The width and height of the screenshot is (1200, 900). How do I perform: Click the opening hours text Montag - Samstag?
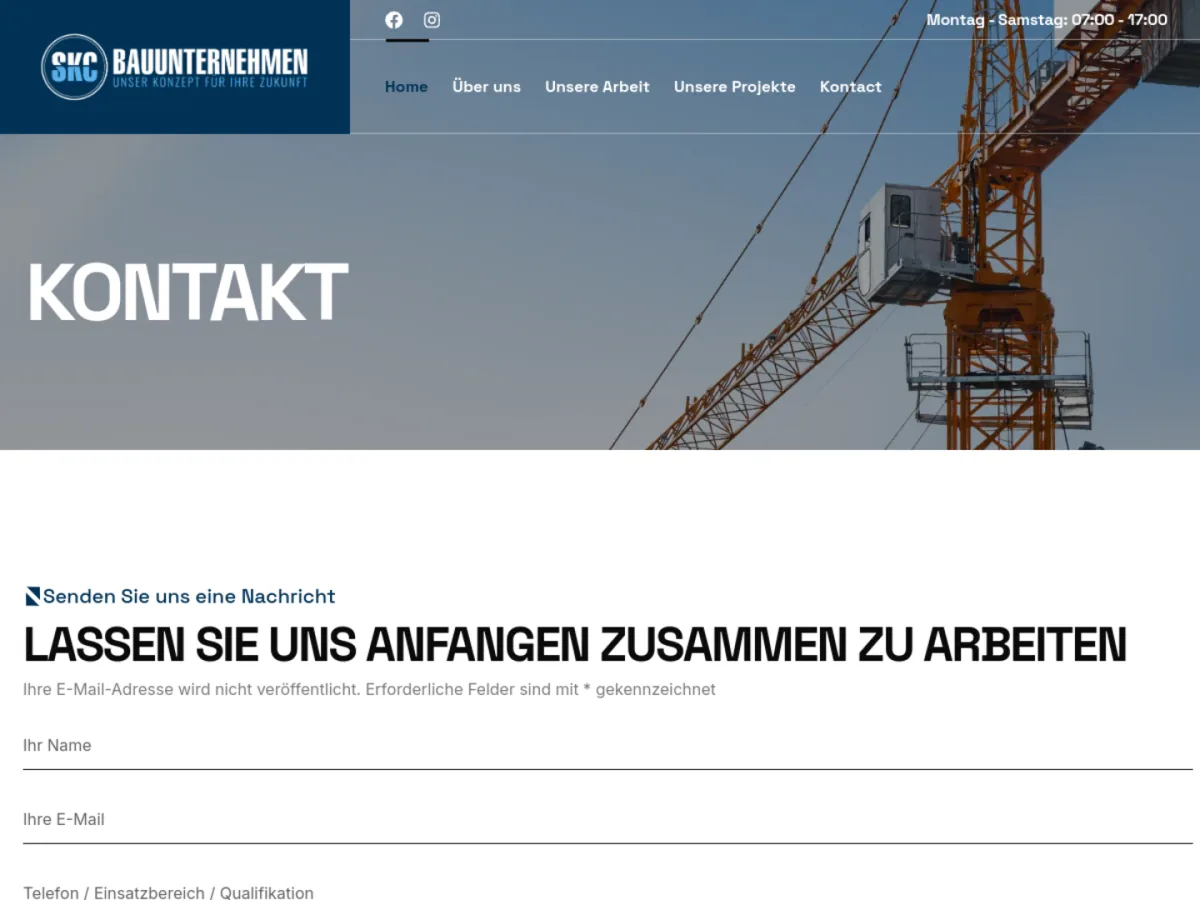pos(1047,20)
